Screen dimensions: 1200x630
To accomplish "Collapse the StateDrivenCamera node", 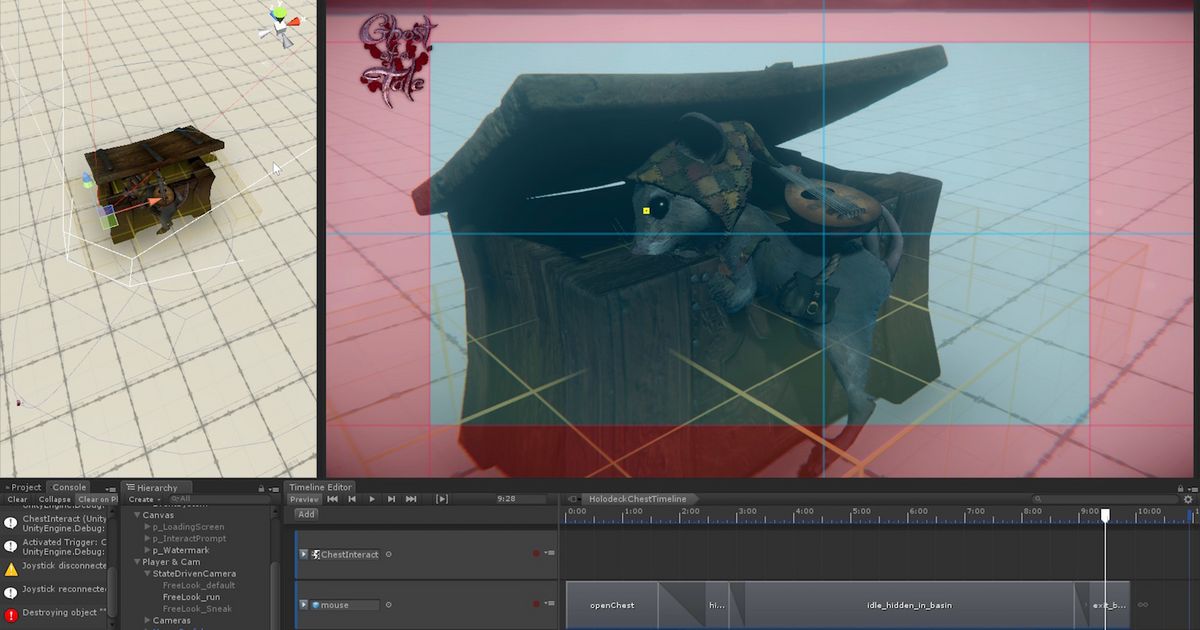I will (148, 574).
